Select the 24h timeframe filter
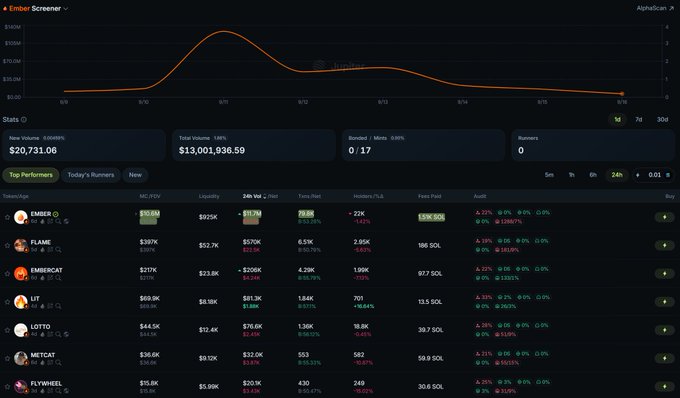This screenshot has width=680, height=398. [617, 175]
